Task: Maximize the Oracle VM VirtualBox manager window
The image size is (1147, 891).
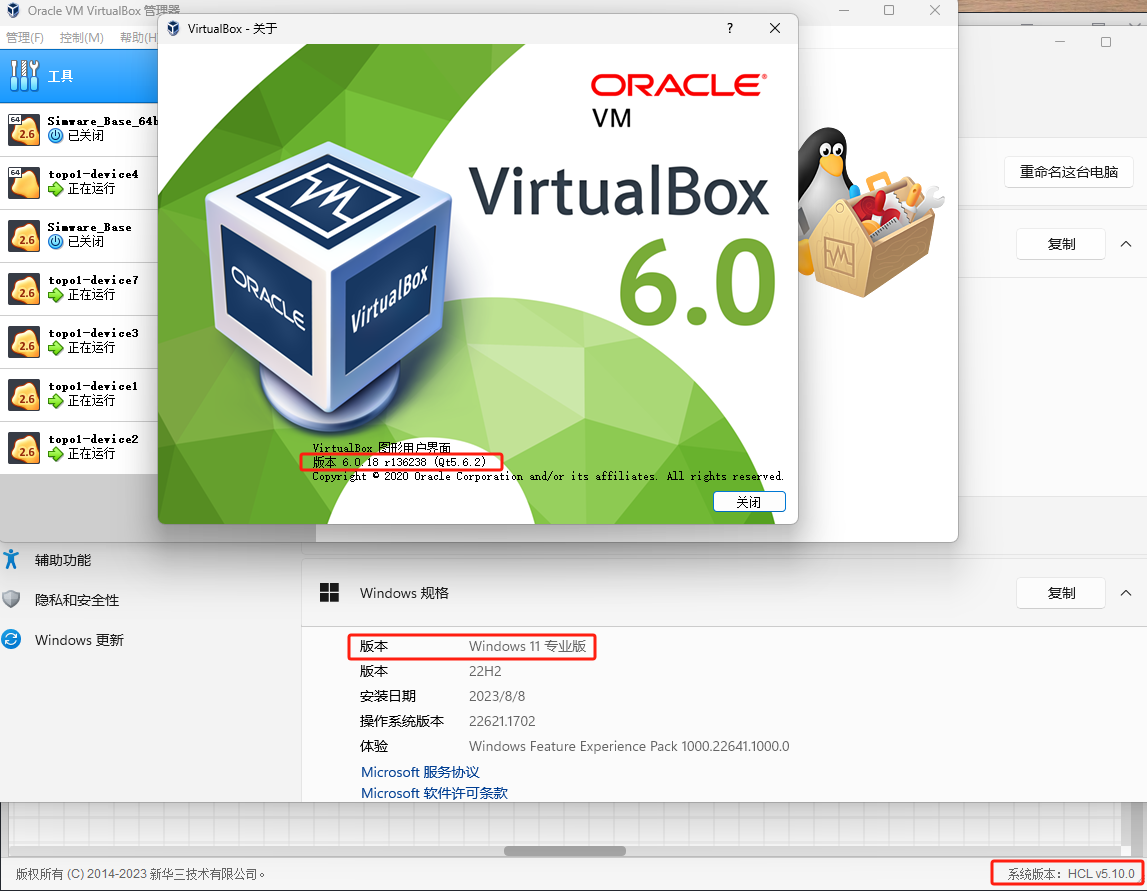Action: pos(889,10)
